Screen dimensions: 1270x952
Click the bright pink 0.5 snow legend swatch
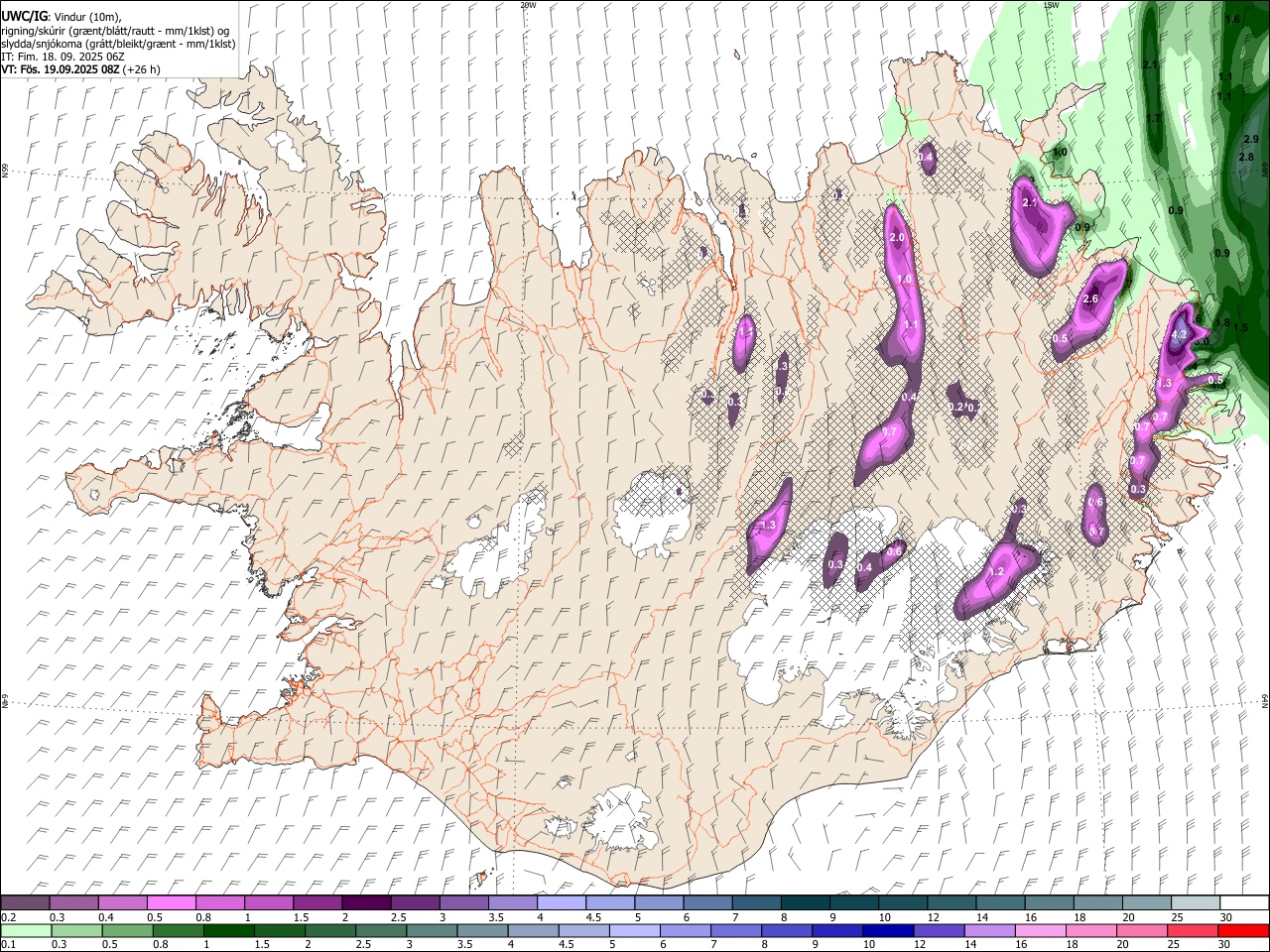click(x=171, y=902)
